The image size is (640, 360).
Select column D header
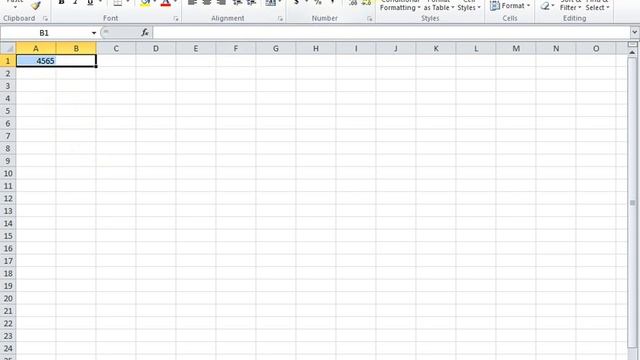(156, 49)
